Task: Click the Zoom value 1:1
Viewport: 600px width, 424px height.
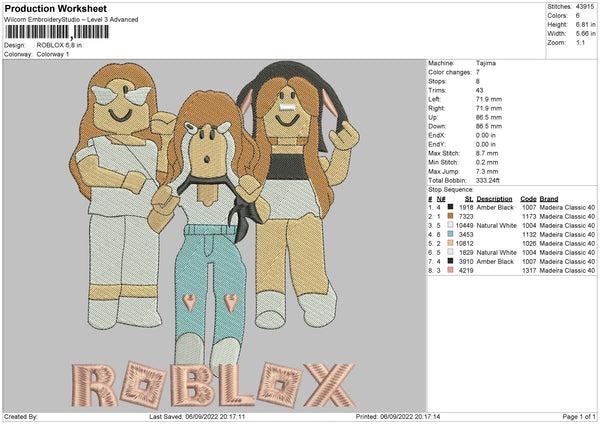Action: [580, 42]
